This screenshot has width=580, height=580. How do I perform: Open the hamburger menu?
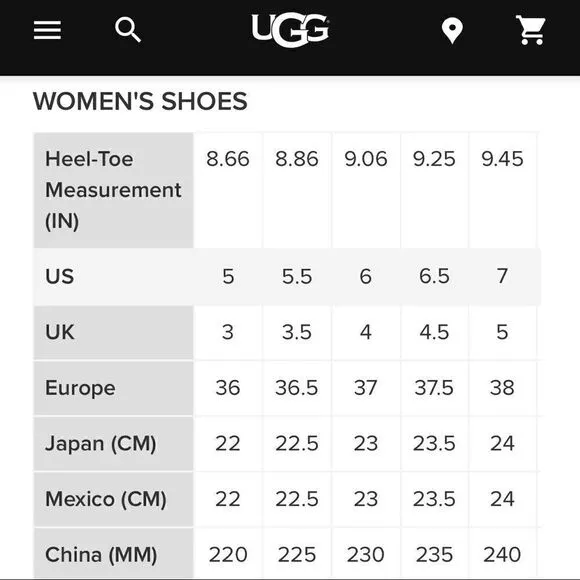pyautogui.click(x=47, y=30)
